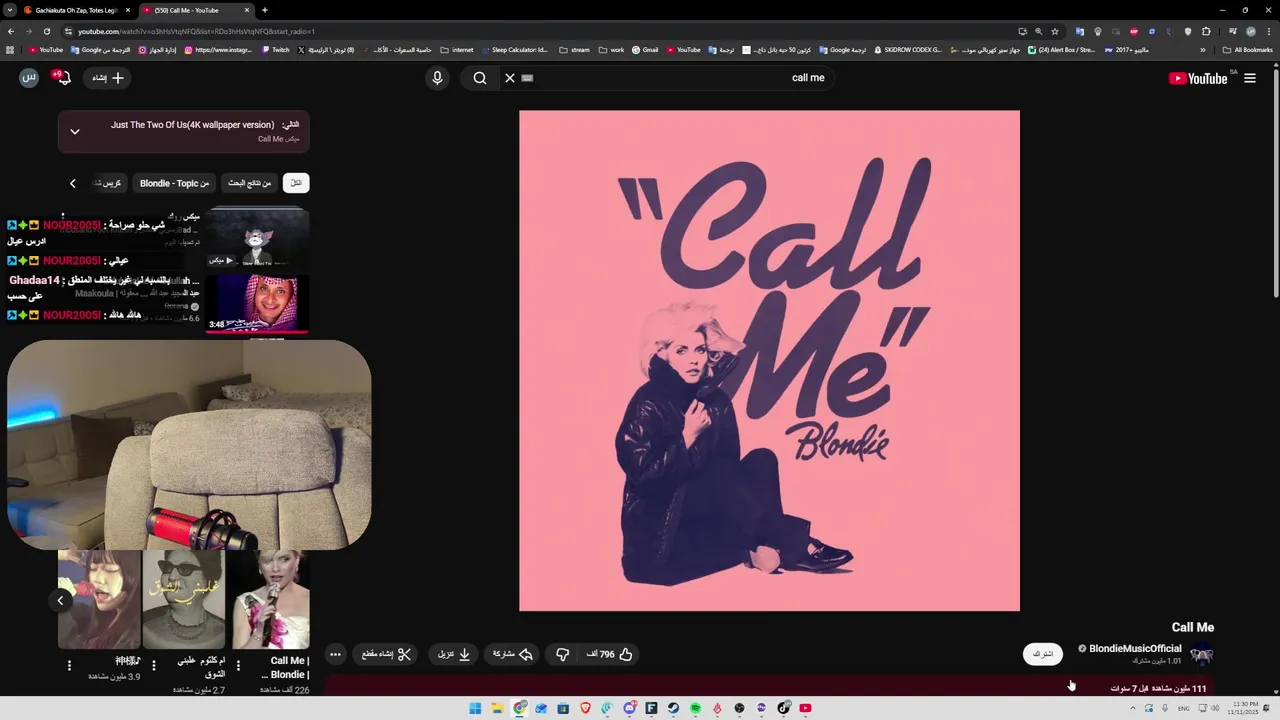
Task: Open options for the Umm Kulthum video
Action: [x=153, y=665]
